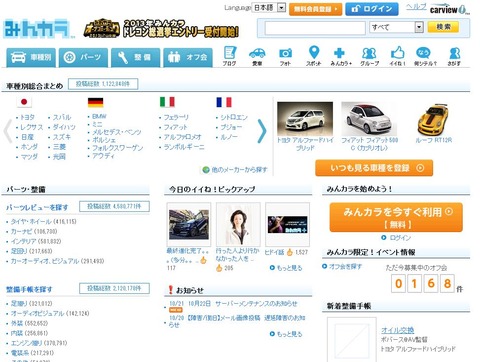This screenshot has width=480, height=362.
Task: Open the ブログ blog icon
Action: click(x=229, y=56)
